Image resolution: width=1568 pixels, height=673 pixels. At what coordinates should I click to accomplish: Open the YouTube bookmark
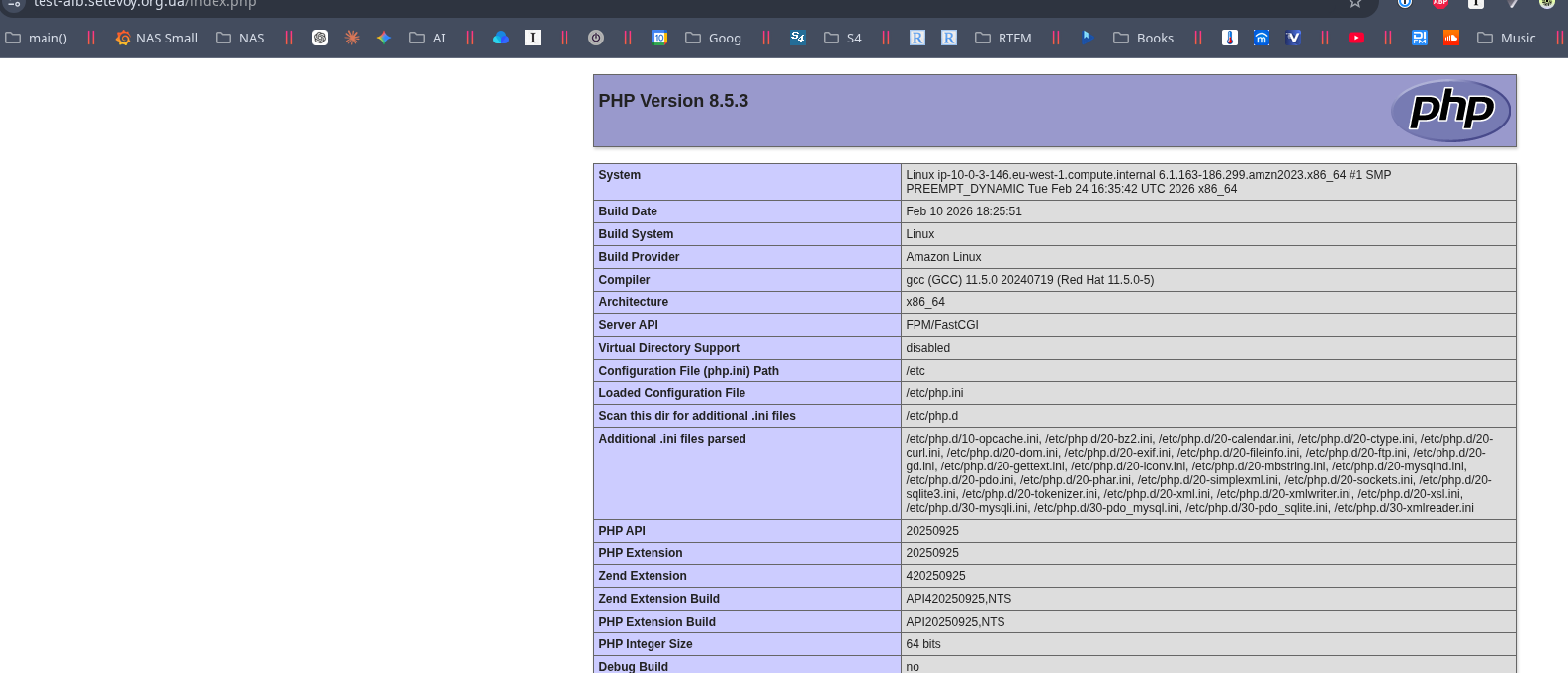click(1356, 38)
